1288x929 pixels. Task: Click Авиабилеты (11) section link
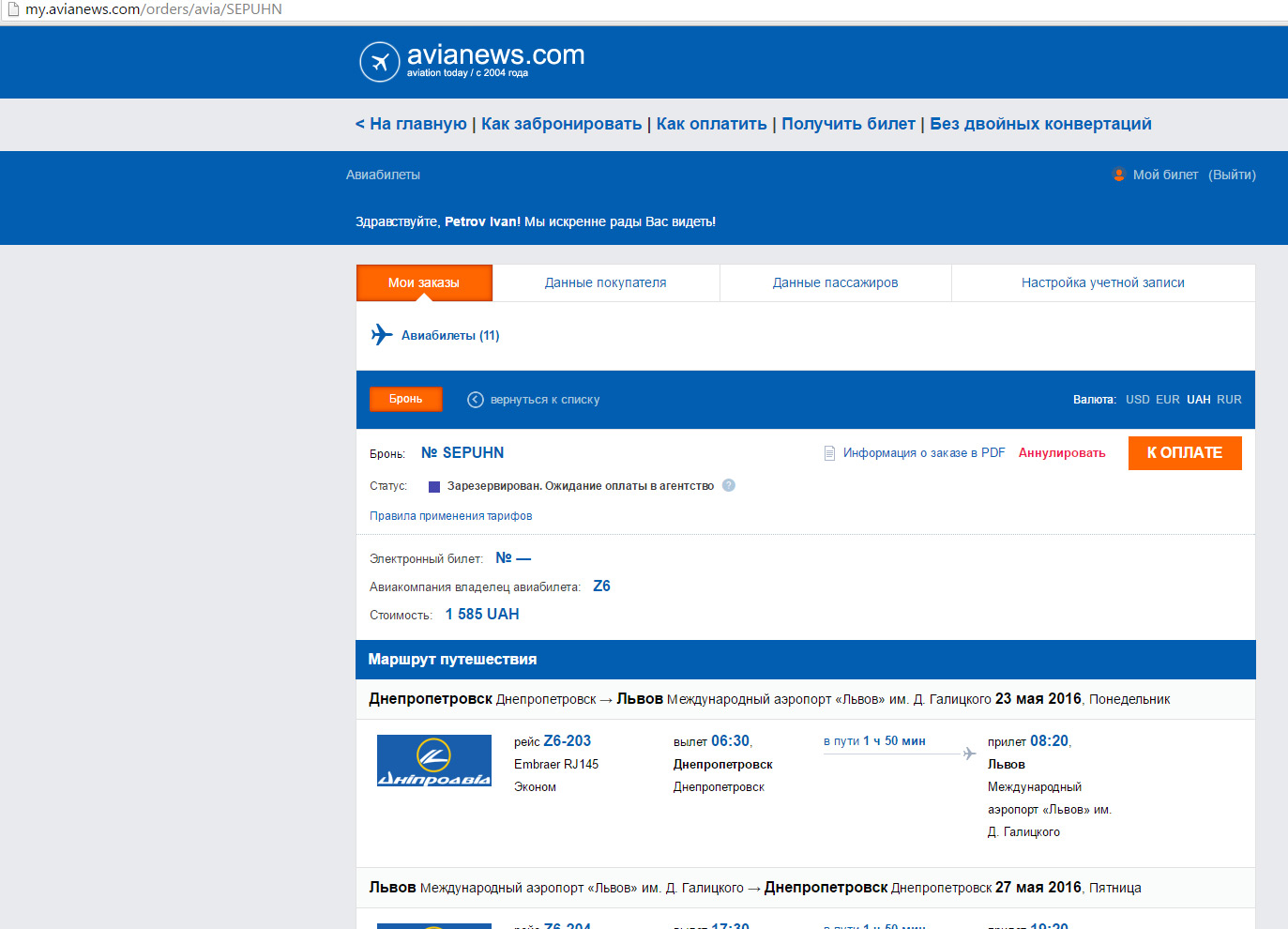point(450,335)
